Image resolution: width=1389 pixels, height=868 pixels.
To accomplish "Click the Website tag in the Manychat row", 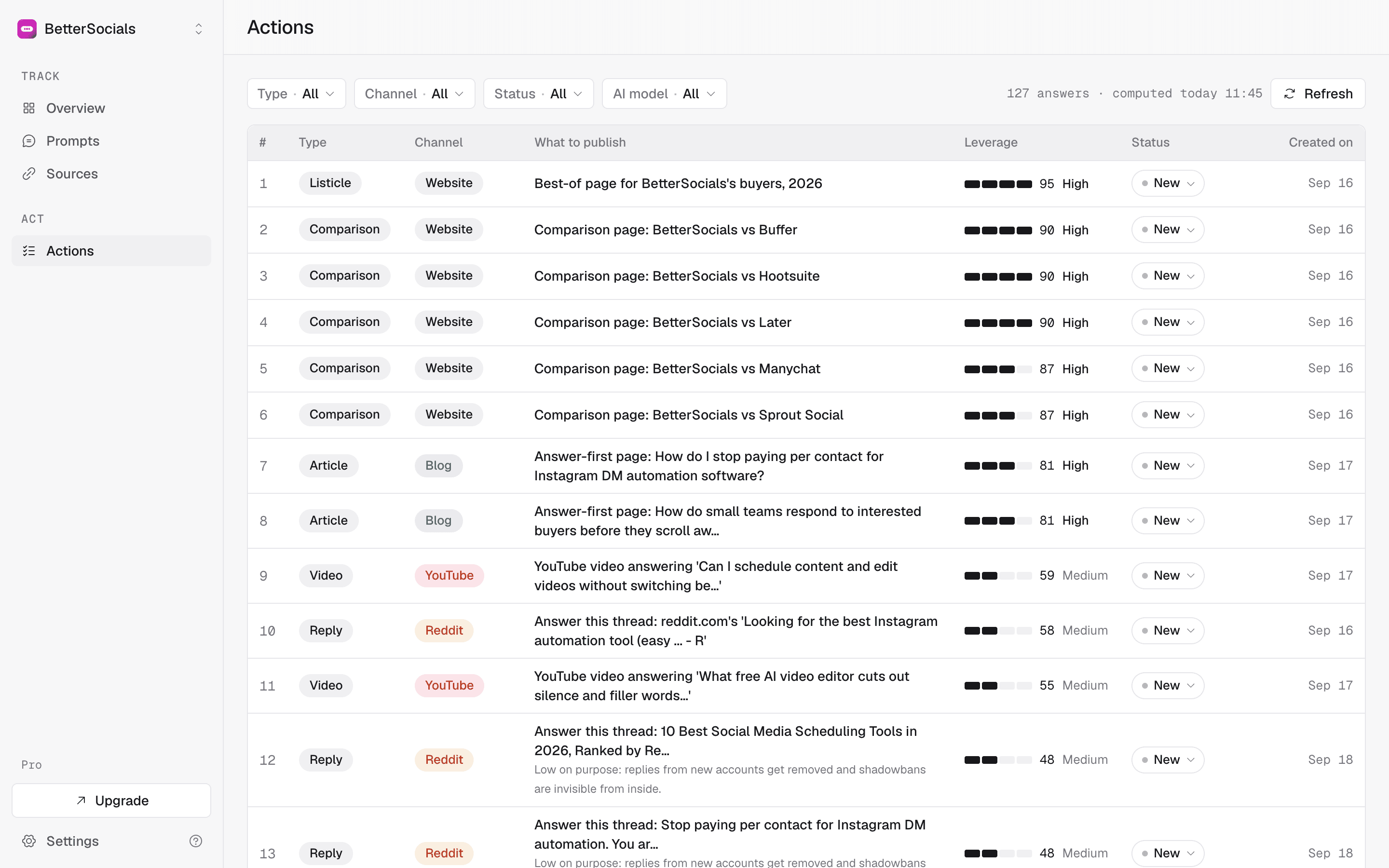I will [x=449, y=368].
